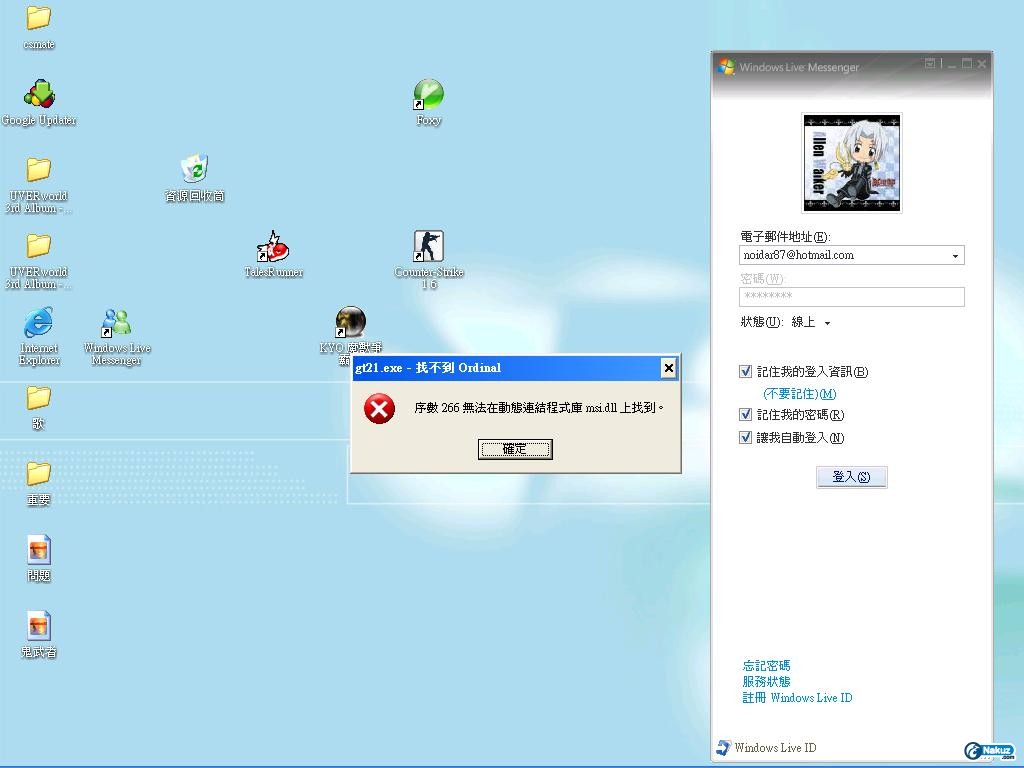Click the Windows Live ID footer icon
Viewport: 1024px width, 768px height.
point(723,748)
